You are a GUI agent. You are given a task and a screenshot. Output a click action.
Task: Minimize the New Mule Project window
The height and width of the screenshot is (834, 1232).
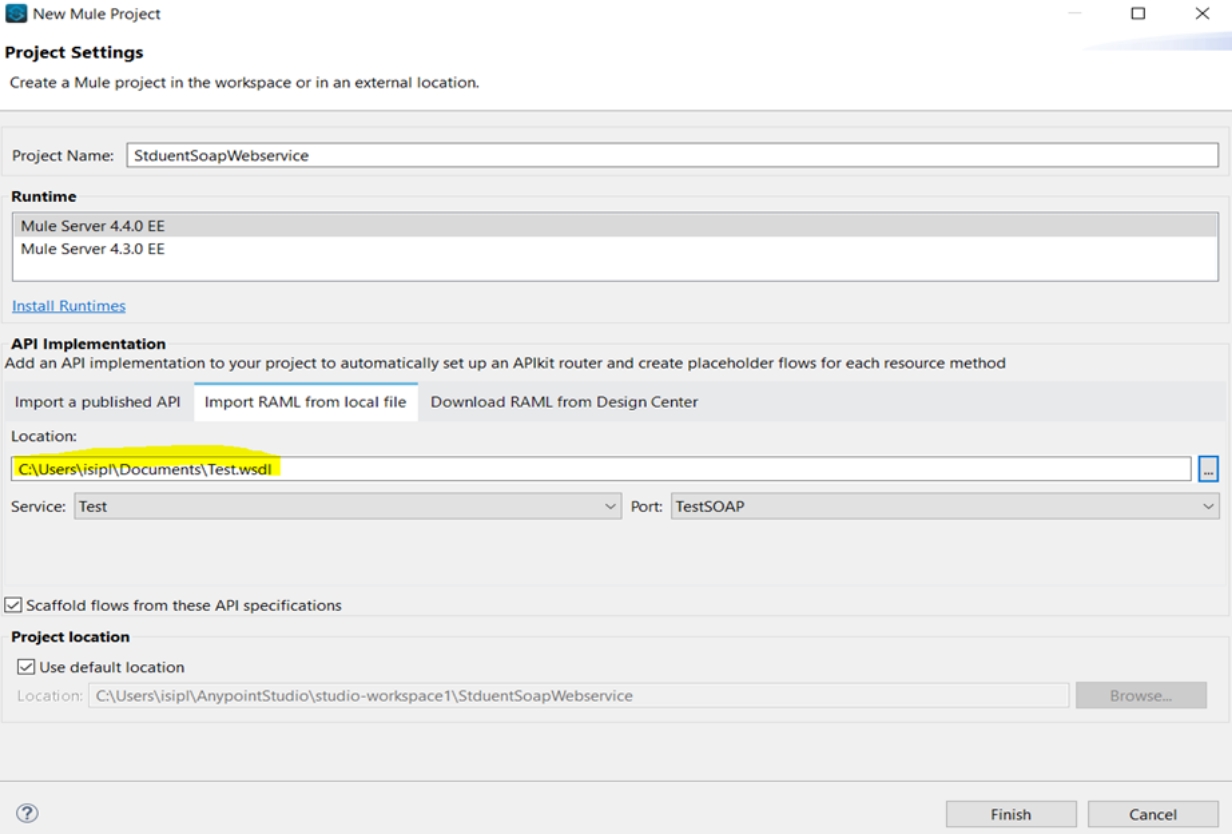coord(1074,14)
